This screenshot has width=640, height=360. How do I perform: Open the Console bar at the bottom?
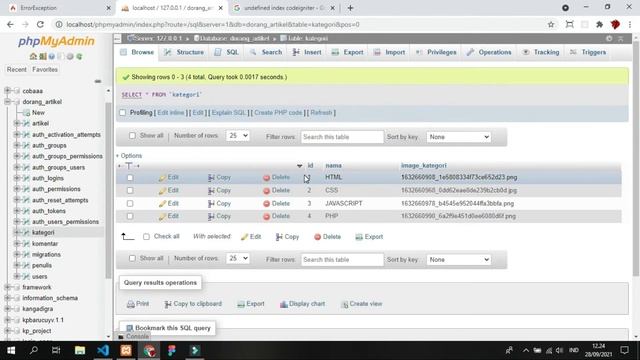tap(133, 337)
